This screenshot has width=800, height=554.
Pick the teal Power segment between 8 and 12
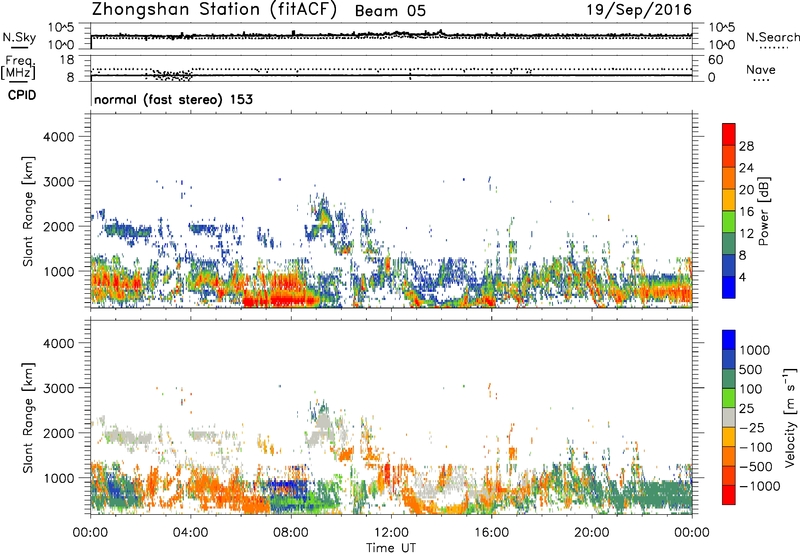(729, 244)
